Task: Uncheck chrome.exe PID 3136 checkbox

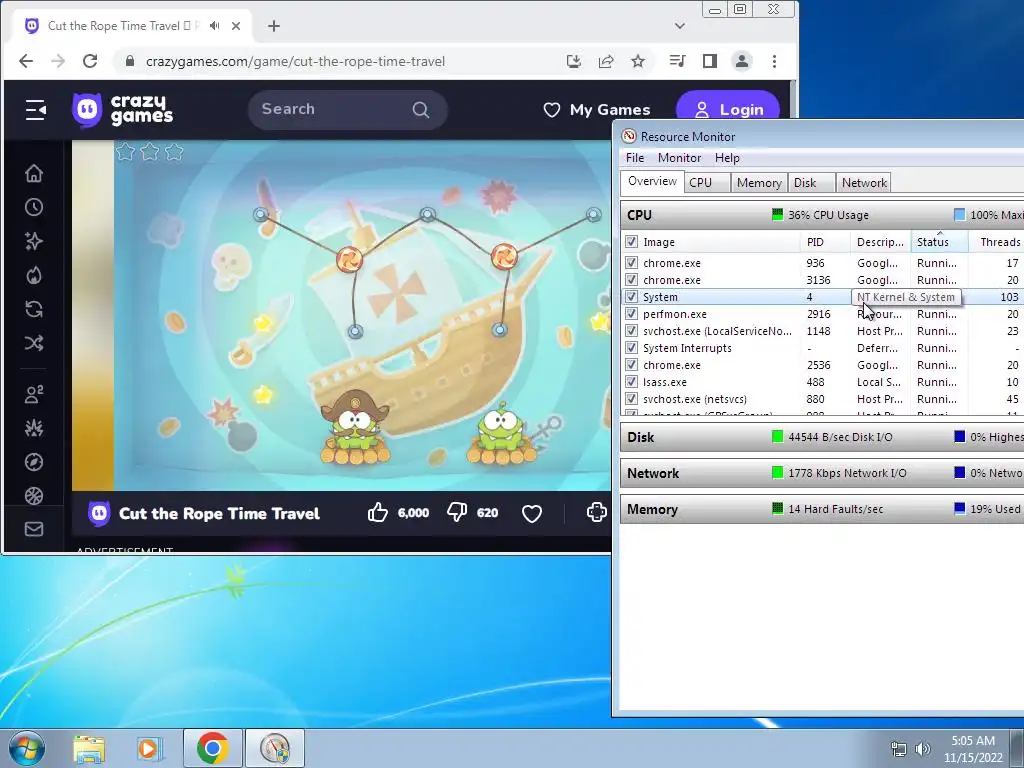Action: [x=631, y=280]
